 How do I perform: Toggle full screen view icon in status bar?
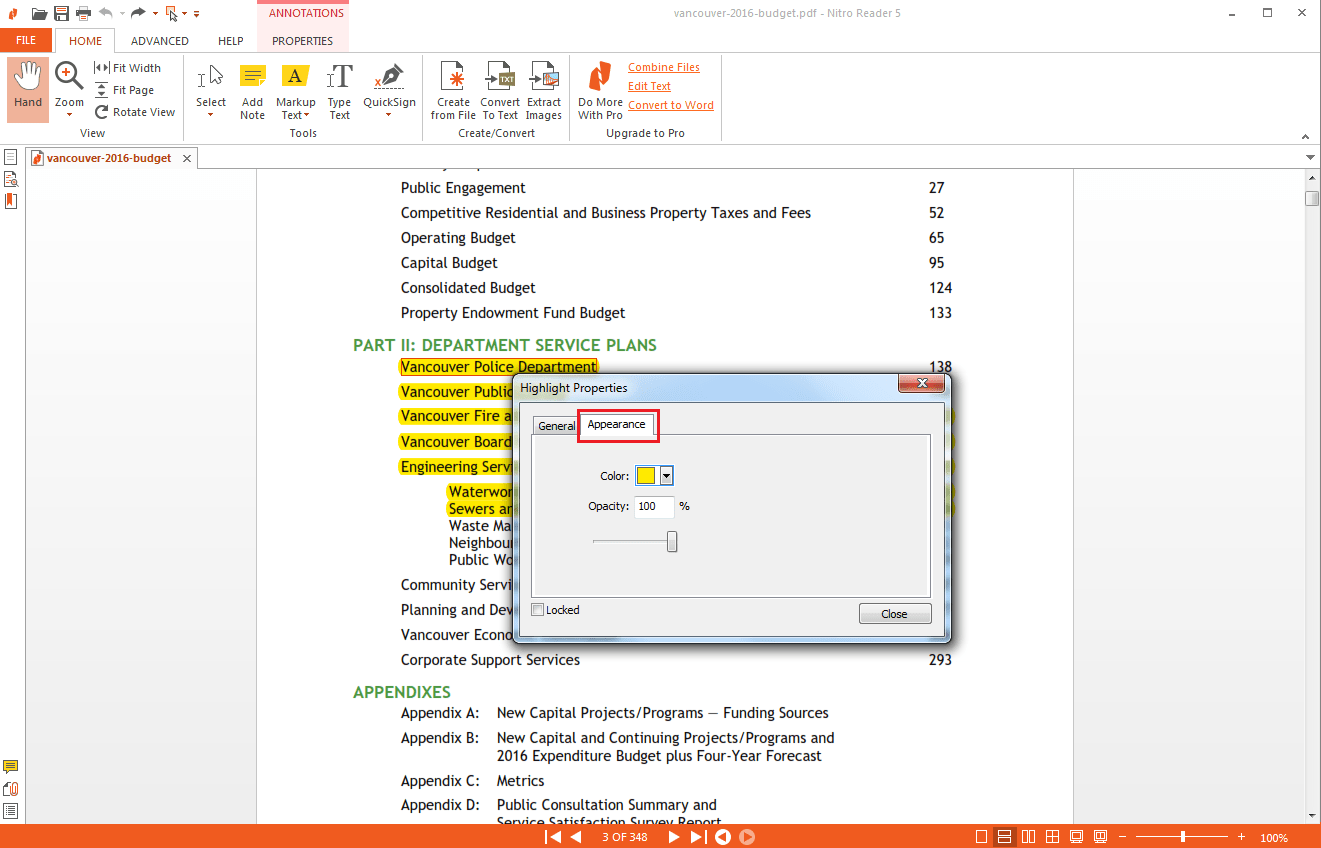point(1077,837)
